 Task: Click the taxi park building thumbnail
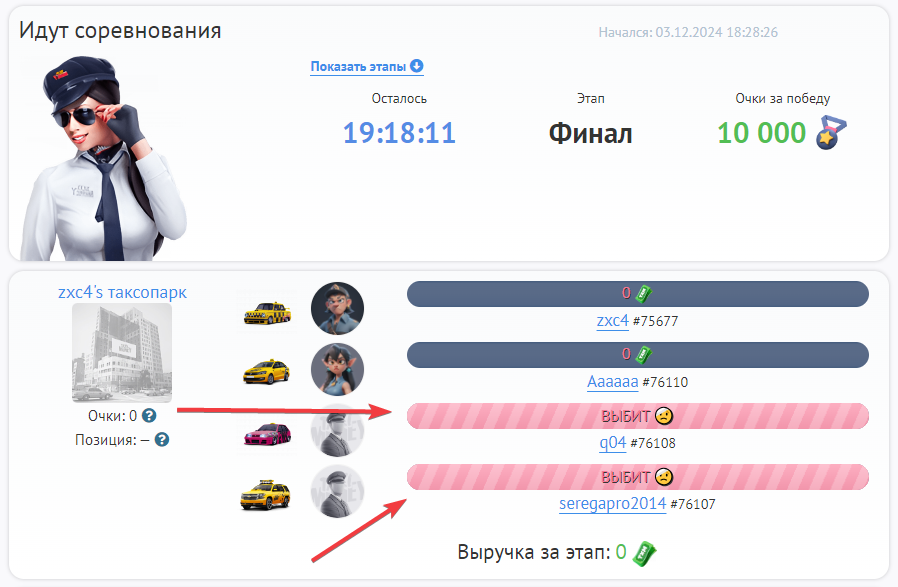(x=122, y=353)
